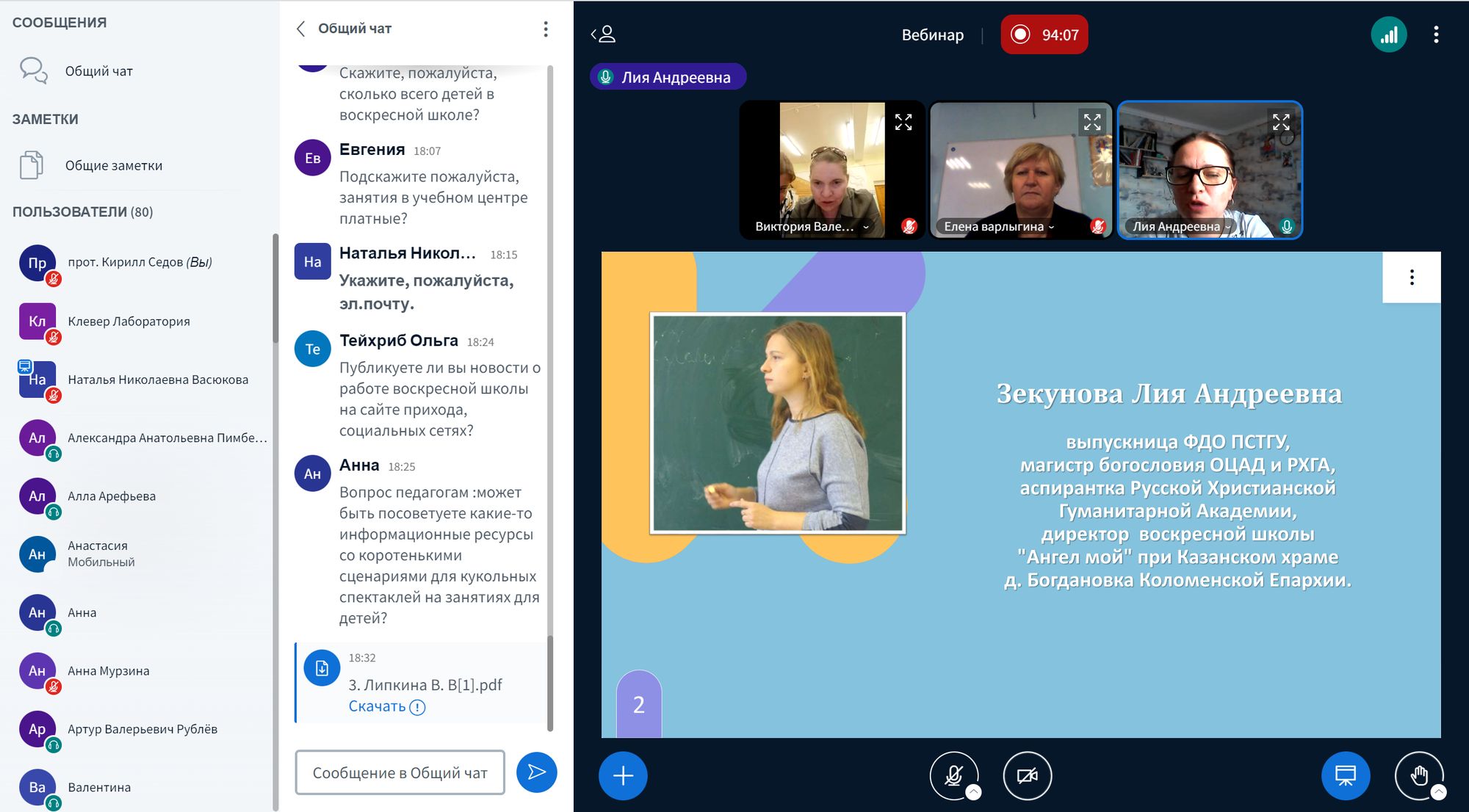
Task: Click file download icon for Липкина pdf
Action: point(322,668)
